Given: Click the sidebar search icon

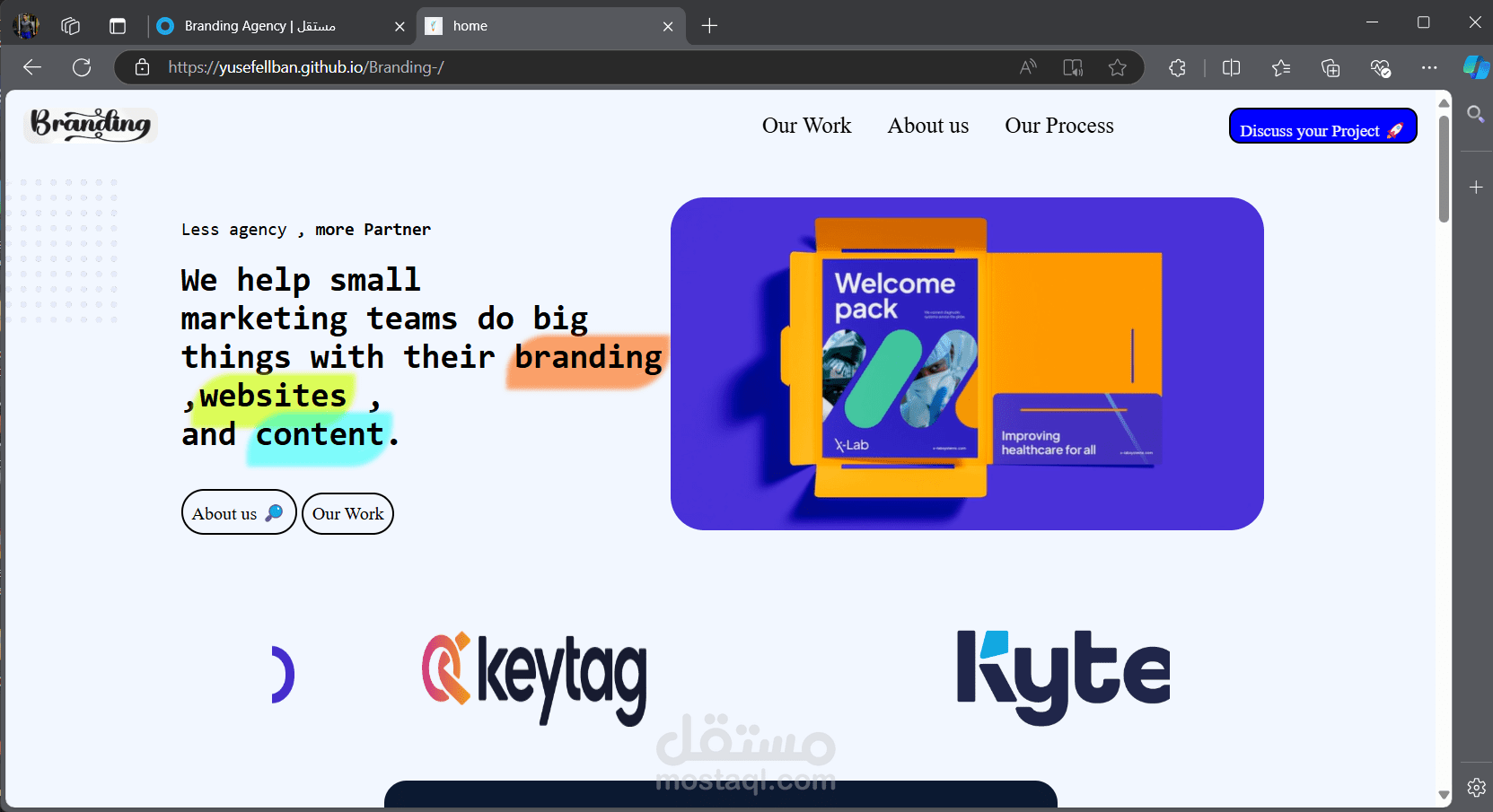Looking at the screenshot, I should [x=1475, y=114].
